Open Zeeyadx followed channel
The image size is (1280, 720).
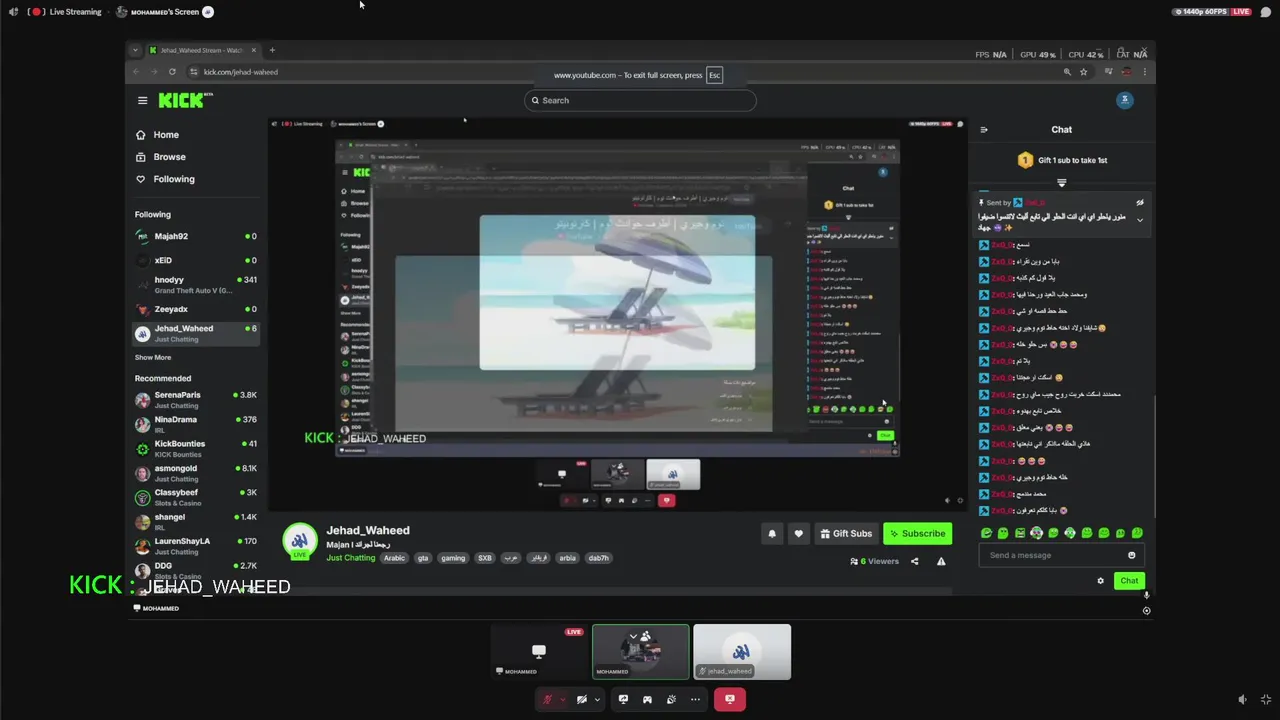point(196,309)
